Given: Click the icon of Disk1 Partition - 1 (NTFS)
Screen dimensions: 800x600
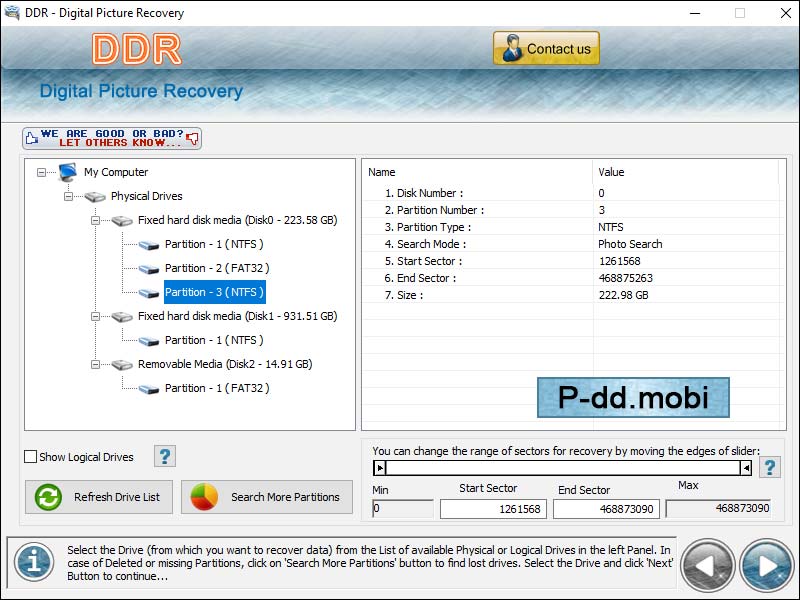Looking at the screenshot, I should pyautogui.click(x=149, y=341).
